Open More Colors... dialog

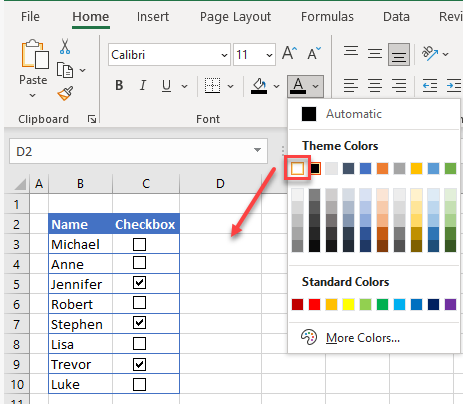(373, 338)
